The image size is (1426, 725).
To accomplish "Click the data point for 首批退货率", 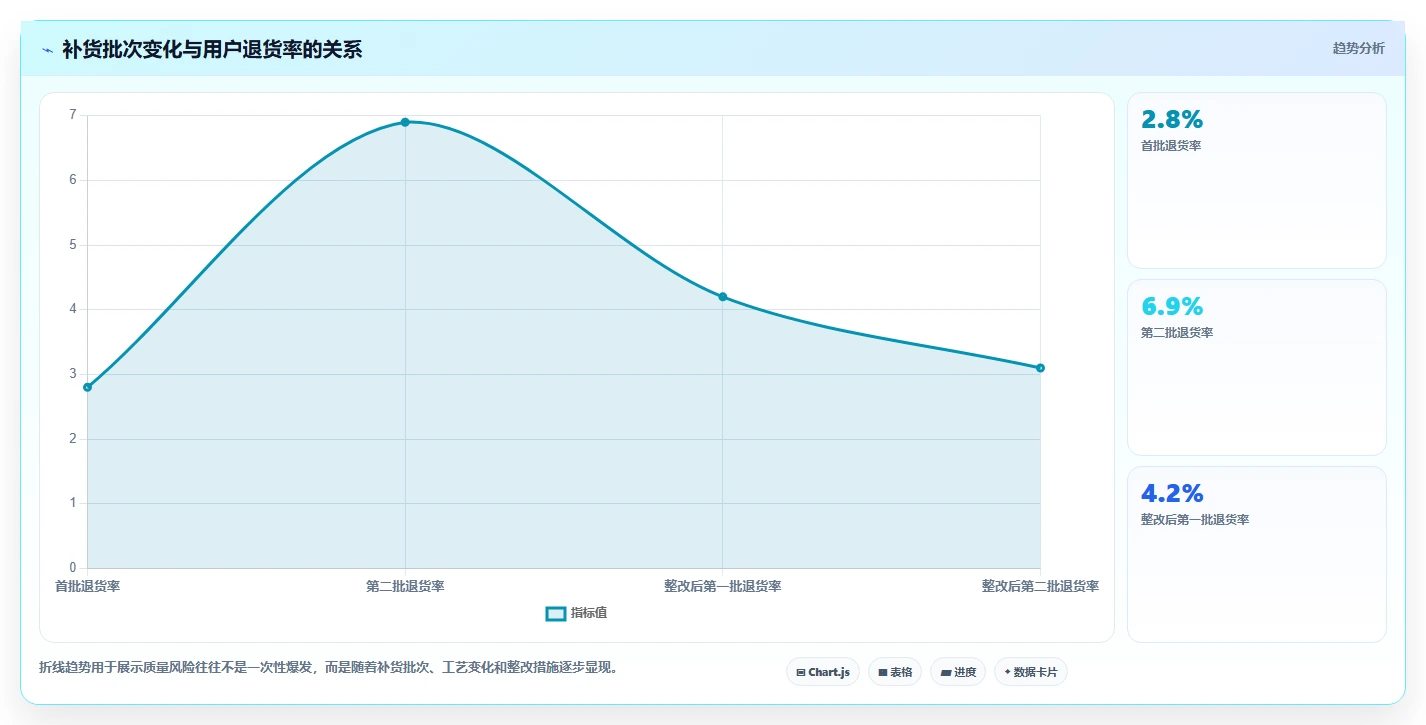I will tap(88, 387).
